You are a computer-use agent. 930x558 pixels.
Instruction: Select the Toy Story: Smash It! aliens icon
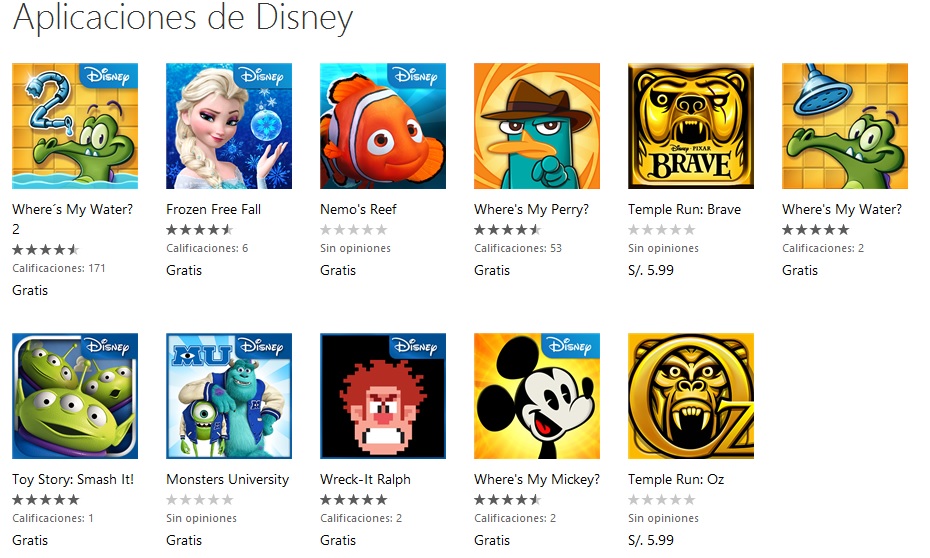[x=75, y=396]
